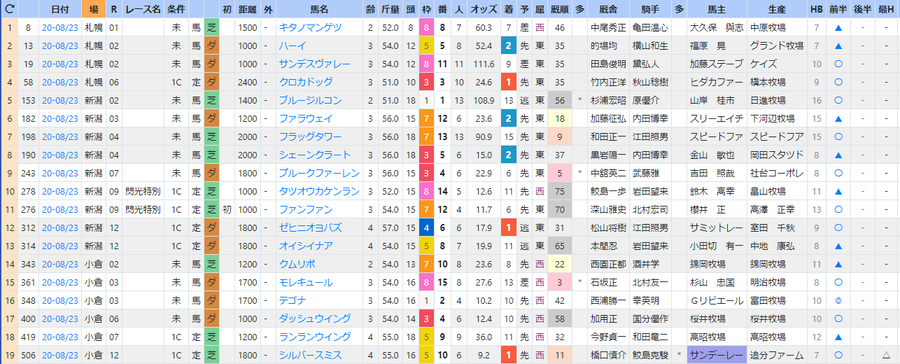Click owner name 大久保 與志
The height and width of the screenshot is (364, 900).
(x=717, y=28)
